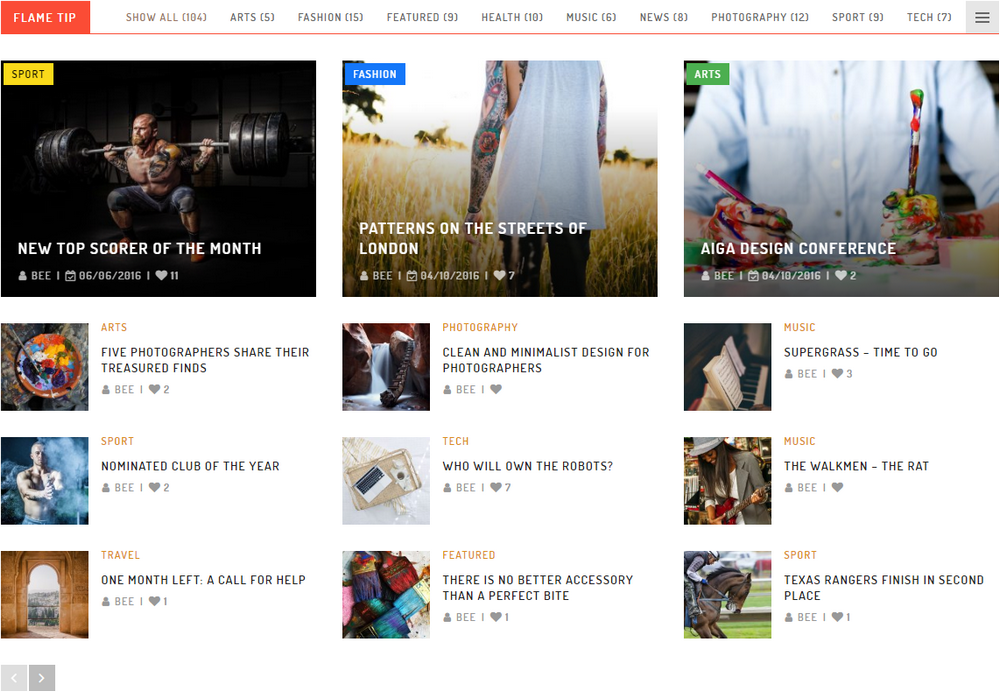The width and height of the screenshot is (1000, 692).
Task: Click the blue Fashion category badge
Action: pos(374,74)
